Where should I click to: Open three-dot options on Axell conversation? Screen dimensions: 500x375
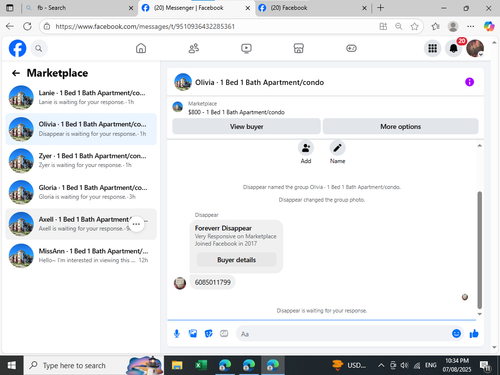coord(136,224)
